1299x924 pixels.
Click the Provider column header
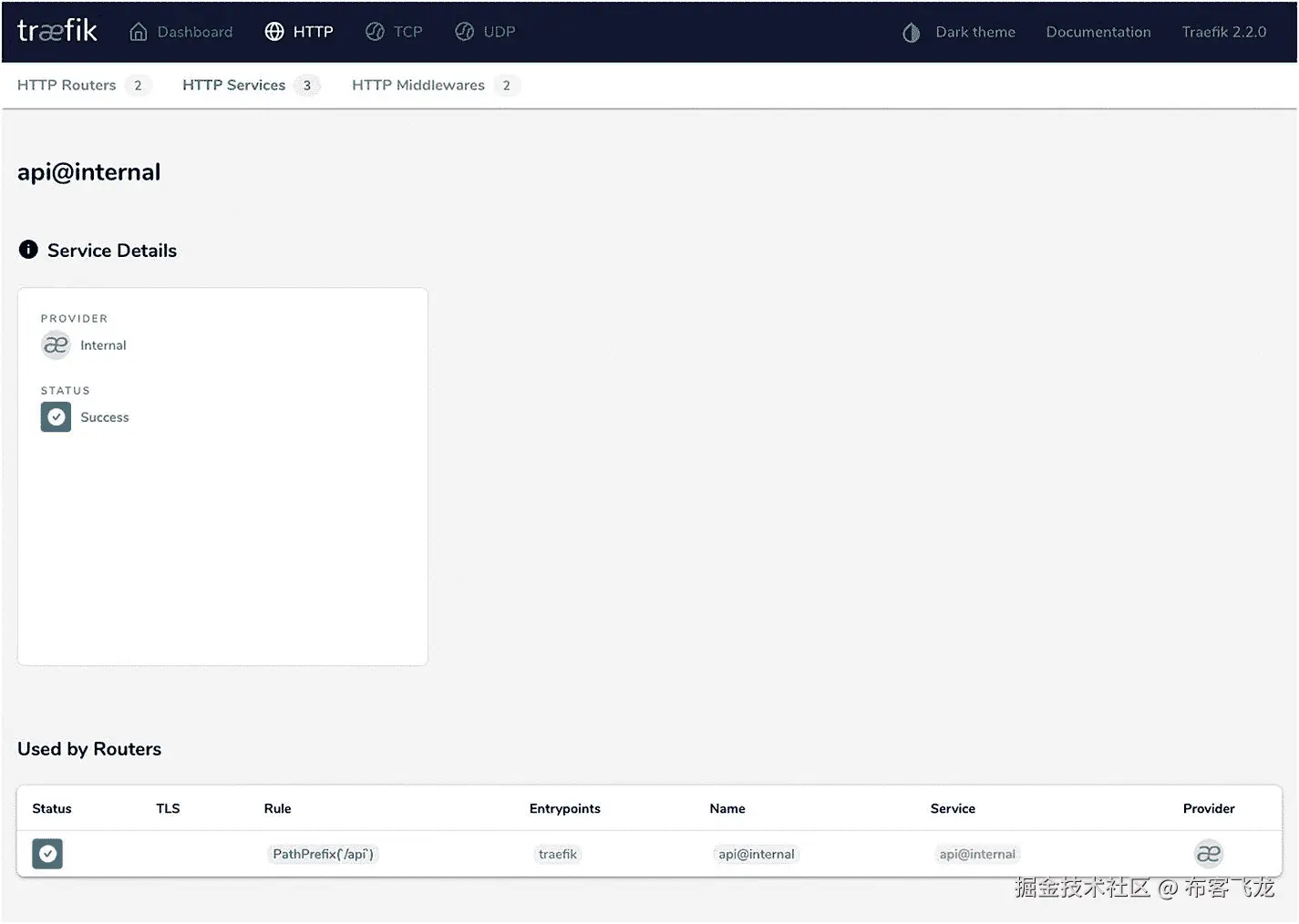pyautogui.click(x=1209, y=808)
